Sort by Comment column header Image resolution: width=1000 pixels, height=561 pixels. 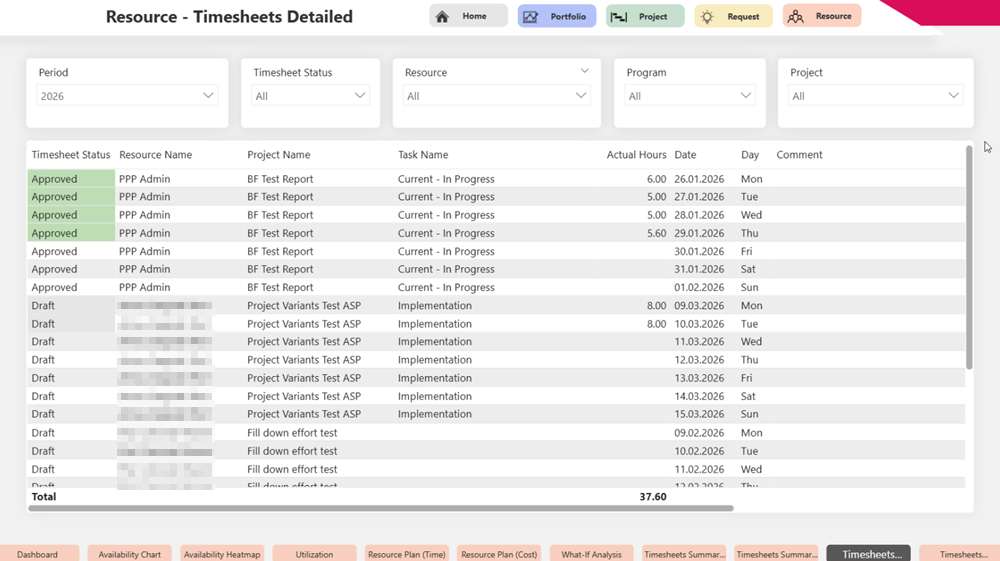coord(799,154)
